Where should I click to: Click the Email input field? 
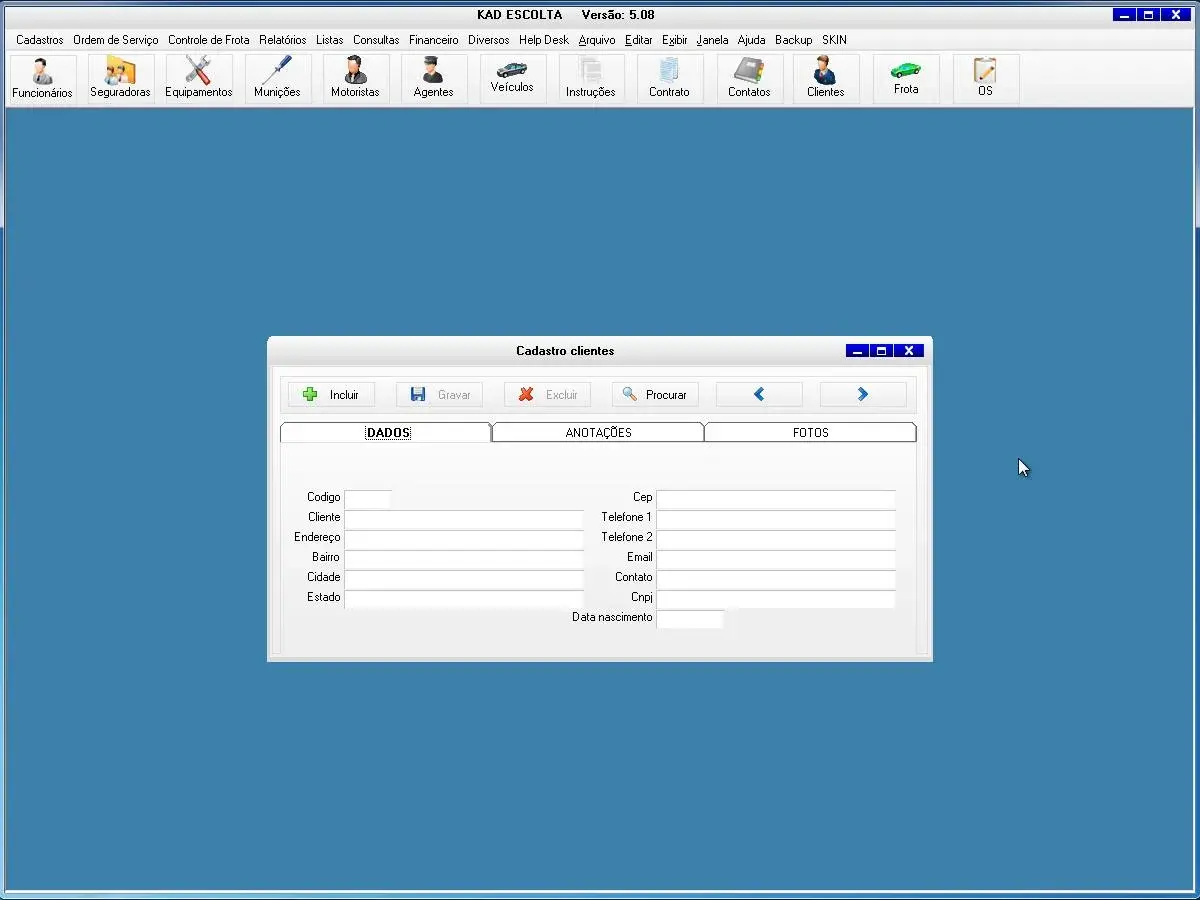(775, 558)
